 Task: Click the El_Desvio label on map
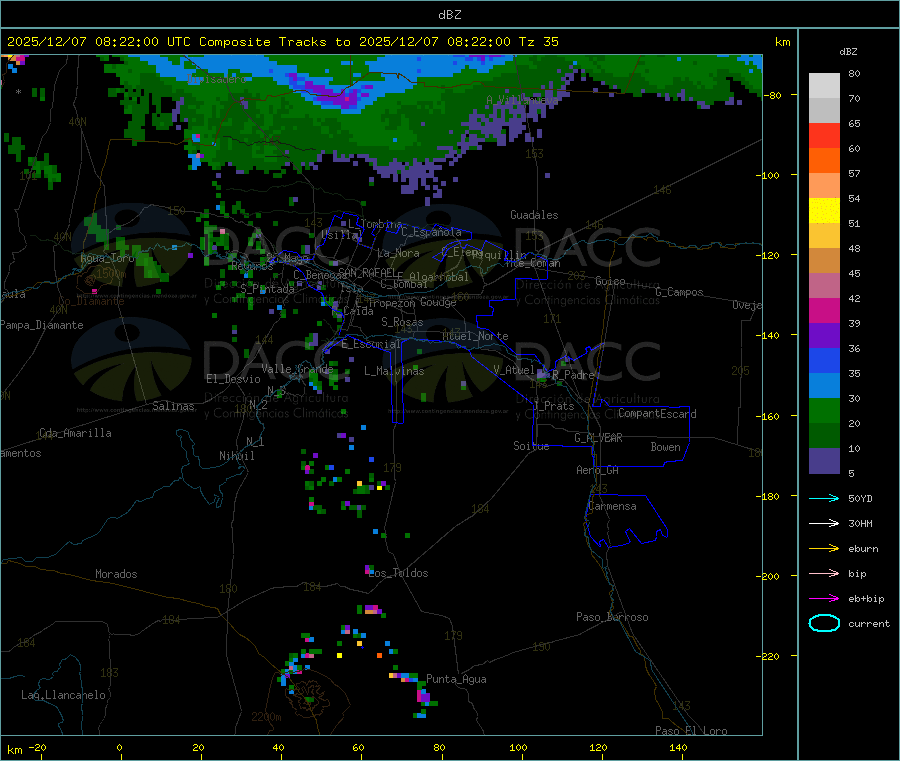(x=233, y=379)
